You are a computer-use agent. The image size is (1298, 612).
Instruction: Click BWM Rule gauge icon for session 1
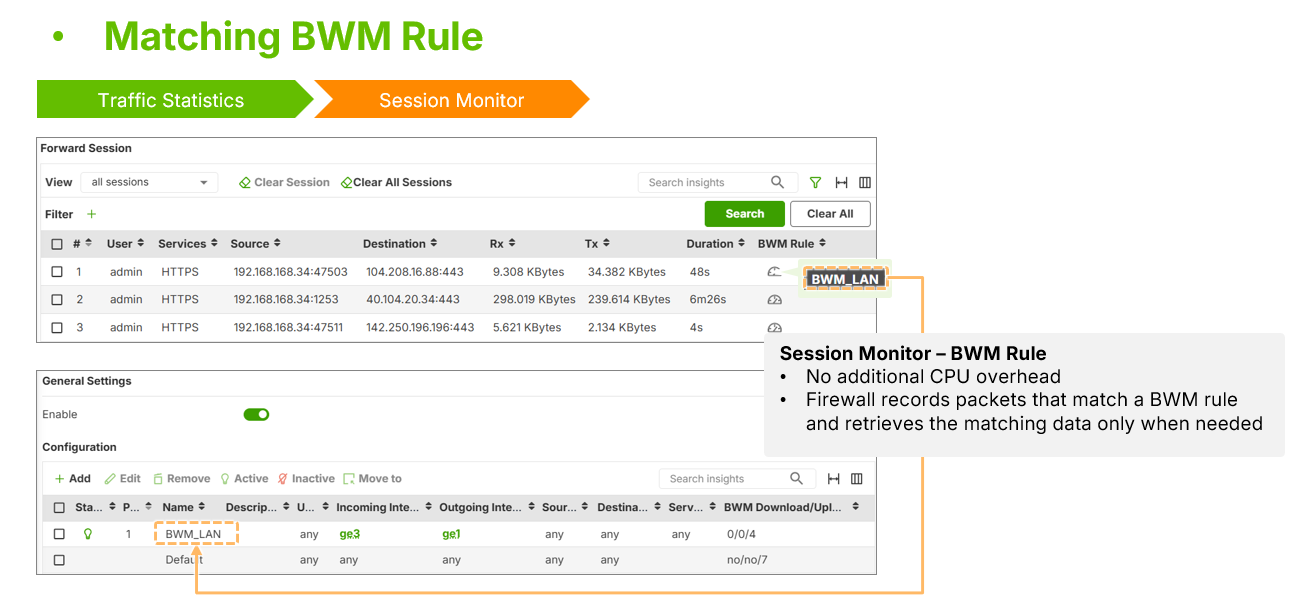(774, 272)
